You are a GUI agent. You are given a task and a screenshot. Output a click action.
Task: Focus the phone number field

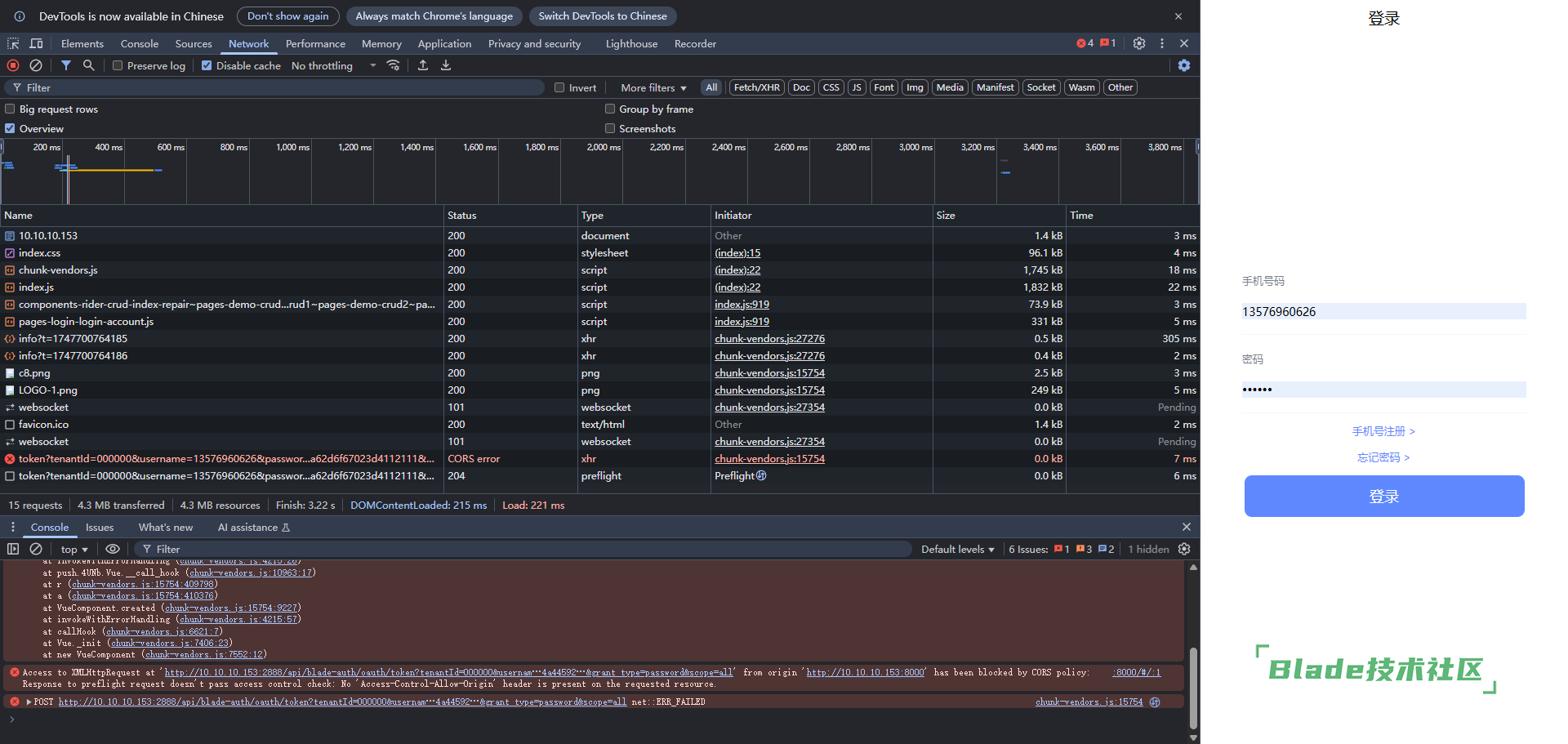pyautogui.click(x=1383, y=311)
